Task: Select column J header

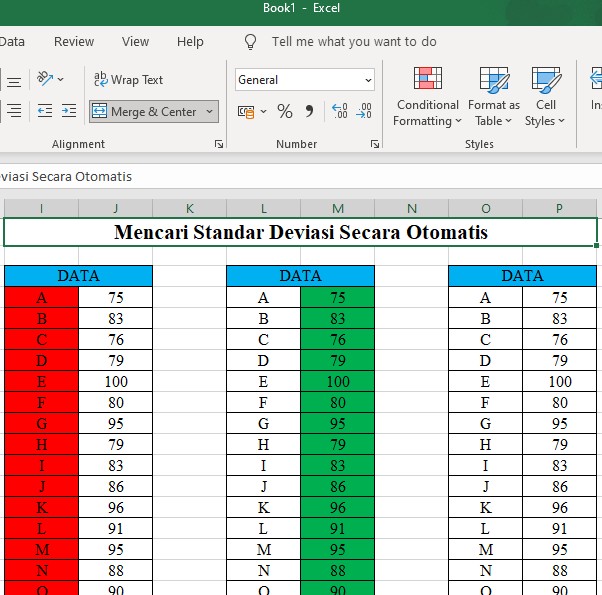Action: (116, 208)
